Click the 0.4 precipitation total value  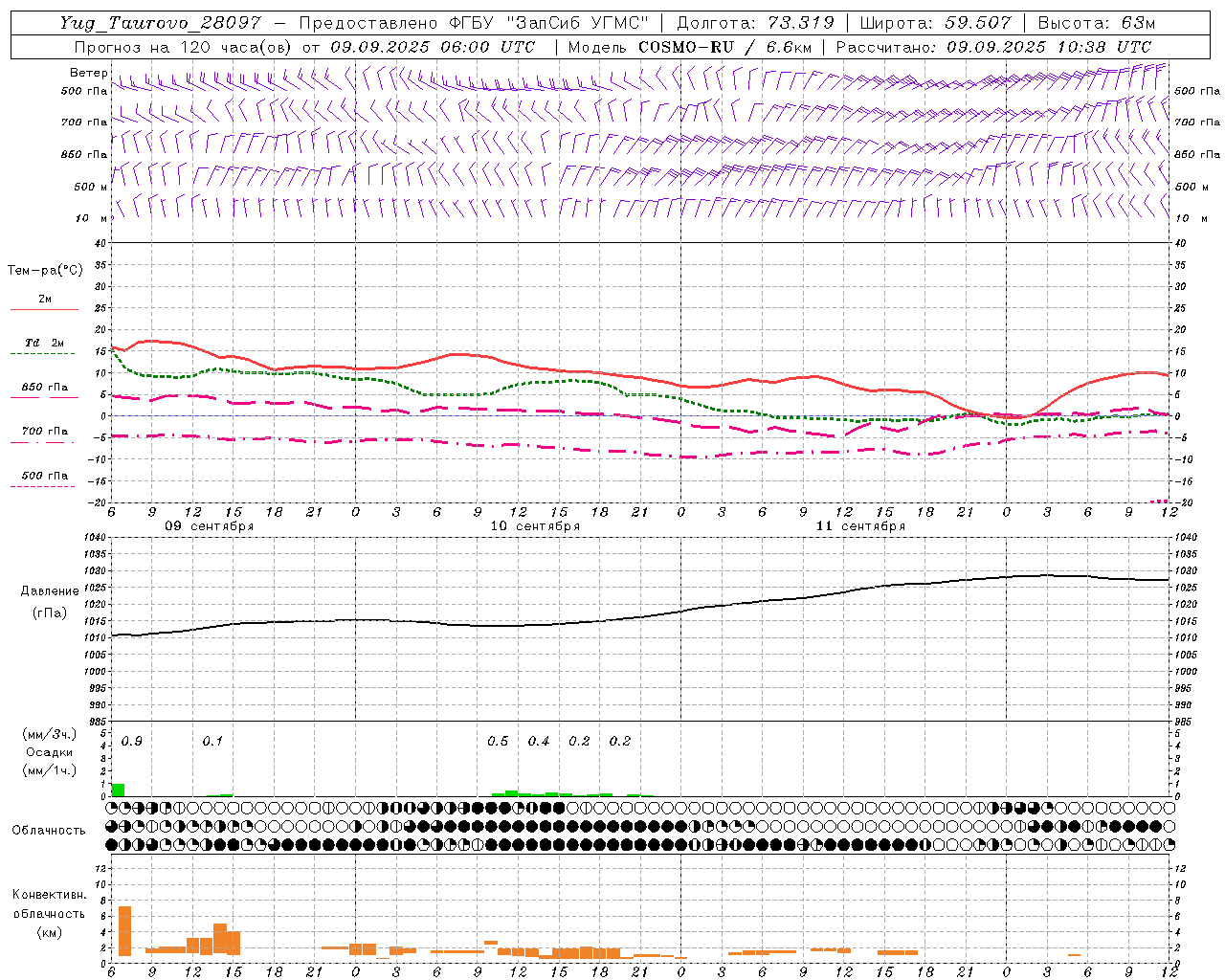pos(539,741)
